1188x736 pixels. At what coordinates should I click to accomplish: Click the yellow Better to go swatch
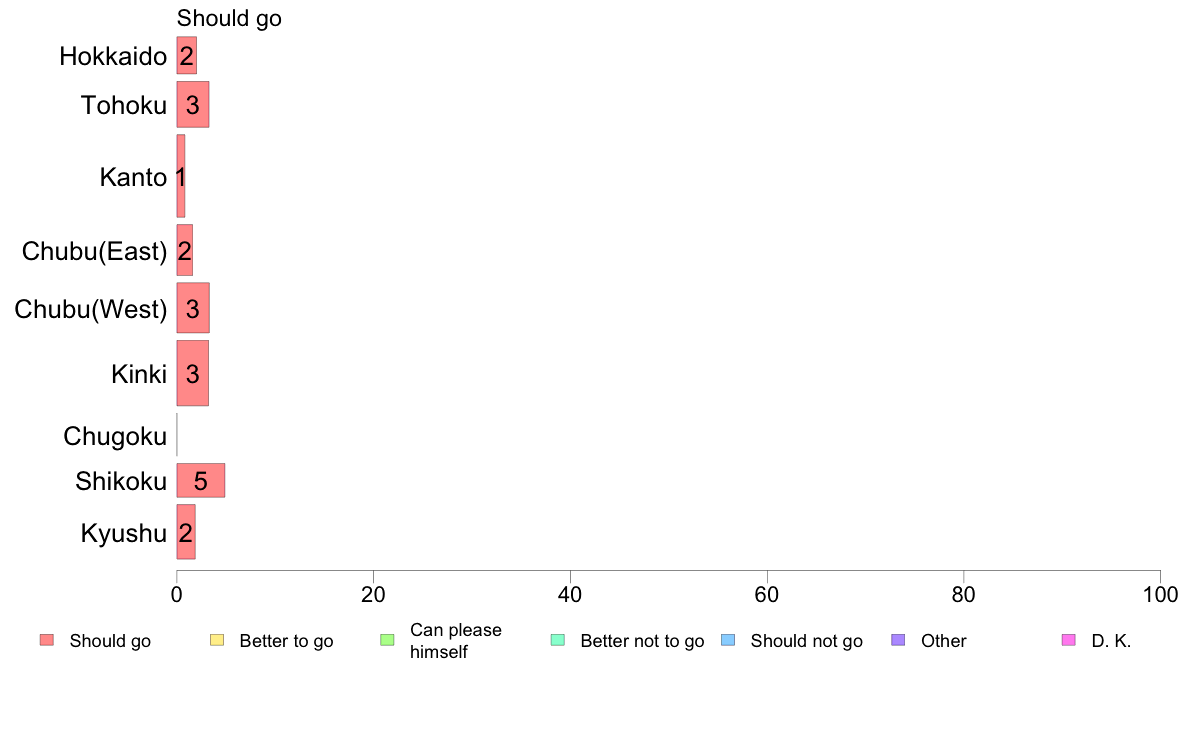click(x=217, y=640)
